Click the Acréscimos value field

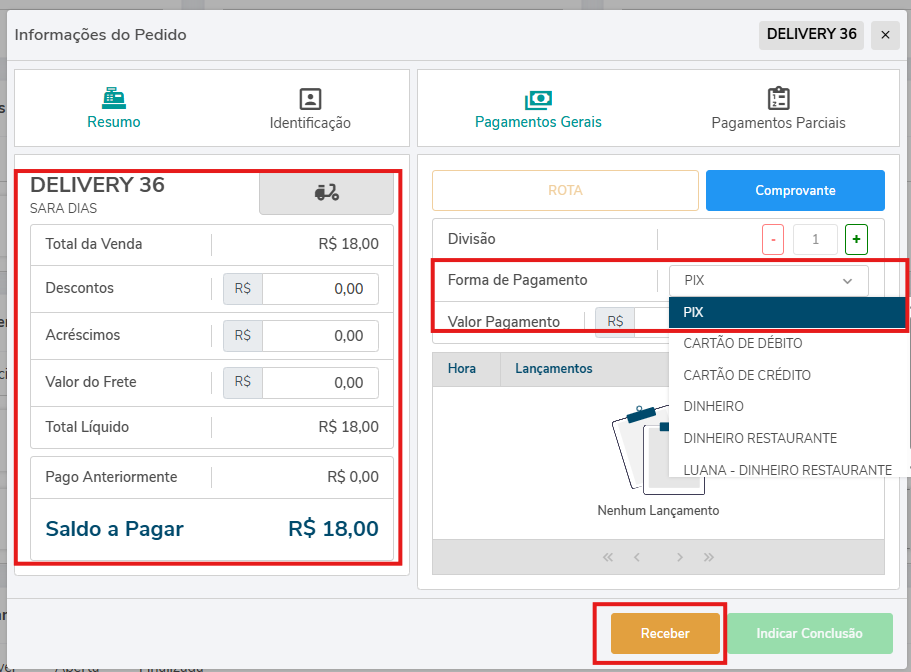click(x=320, y=336)
